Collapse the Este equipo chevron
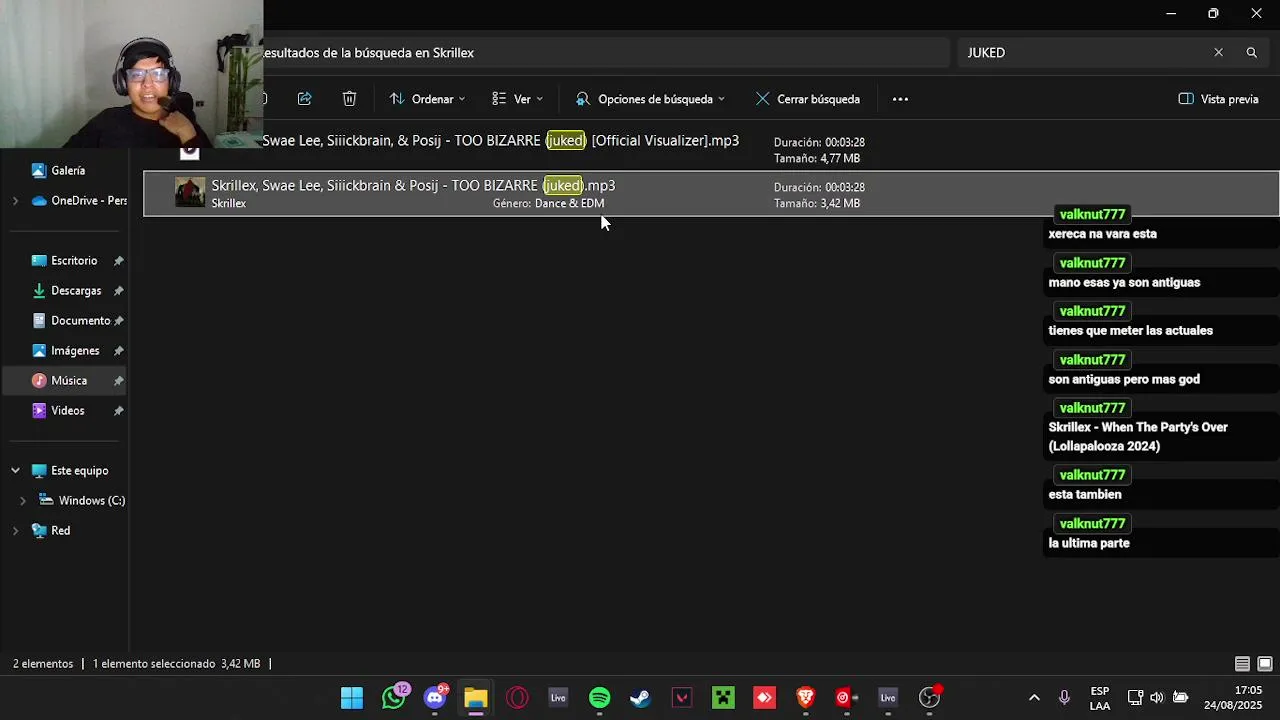 pos(15,471)
